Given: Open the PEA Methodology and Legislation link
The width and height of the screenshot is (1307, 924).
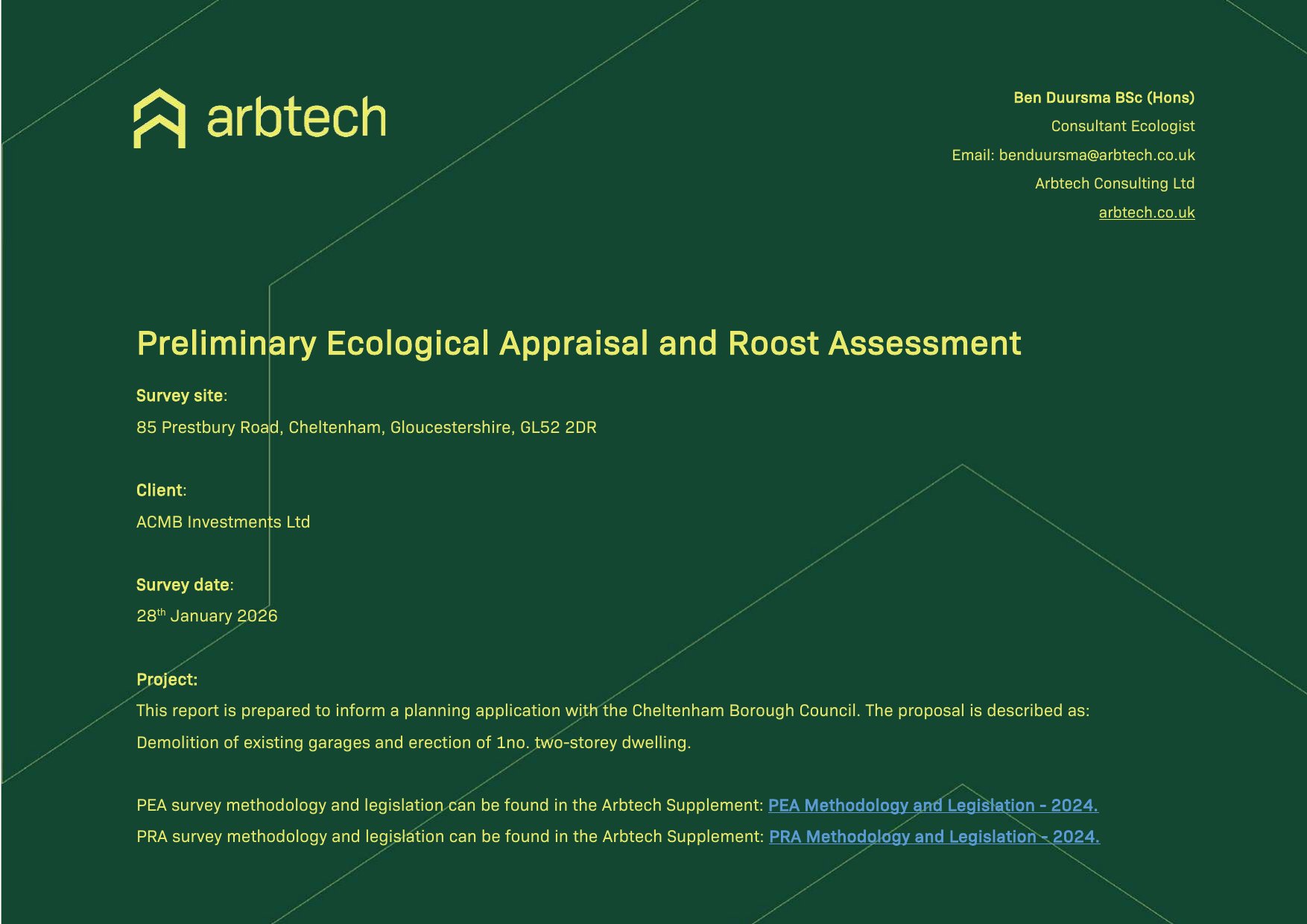Looking at the screenshot, I should coord(932,805).
